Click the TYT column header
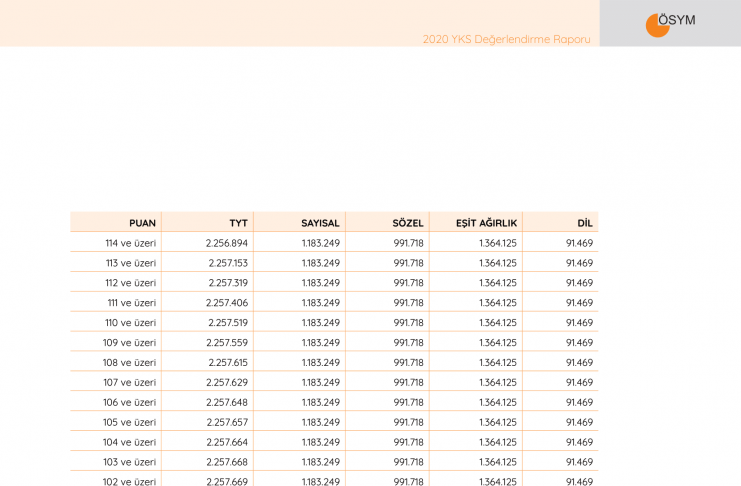Screen dimensions: 741x486 click(238, 223)
